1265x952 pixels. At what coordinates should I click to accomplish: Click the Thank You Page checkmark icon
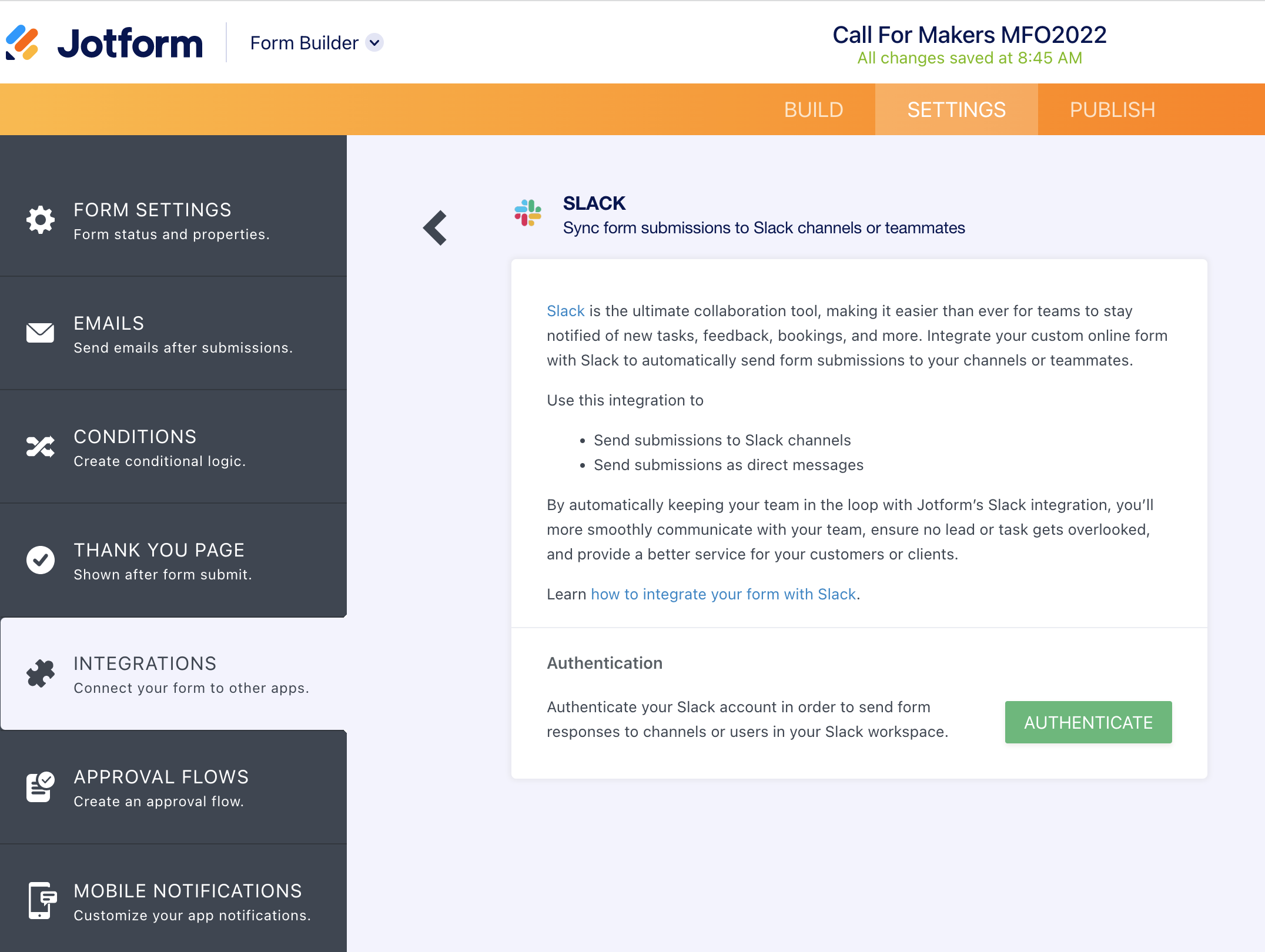click(x=41, y=560)
